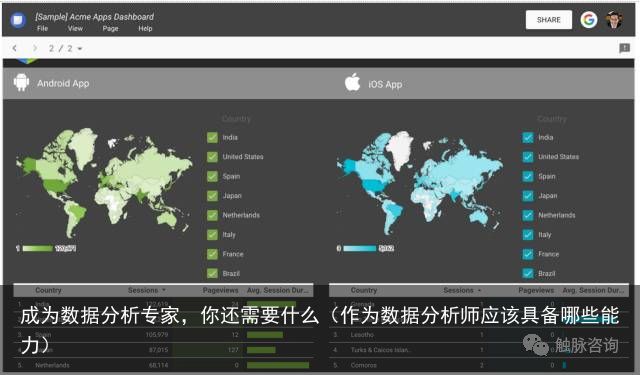Uncheck India in Android country filter

coord(212,138)
